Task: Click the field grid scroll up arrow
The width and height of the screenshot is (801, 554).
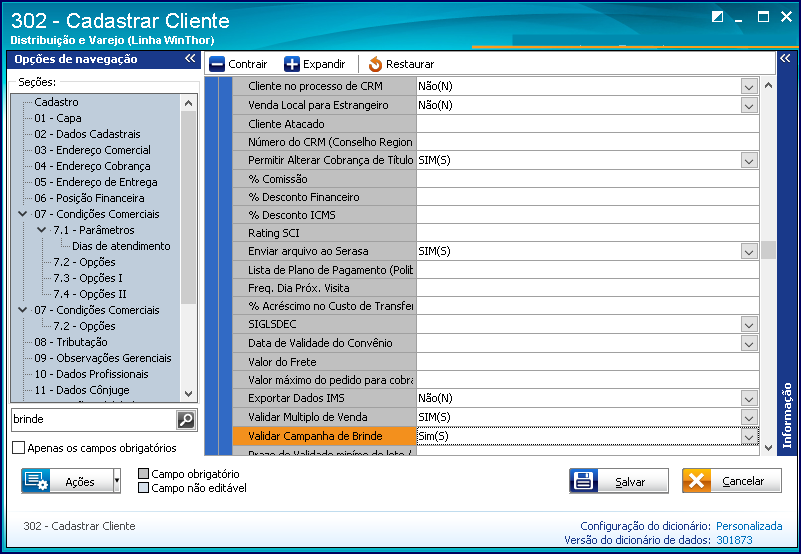Action: click(x=768, y=85)
